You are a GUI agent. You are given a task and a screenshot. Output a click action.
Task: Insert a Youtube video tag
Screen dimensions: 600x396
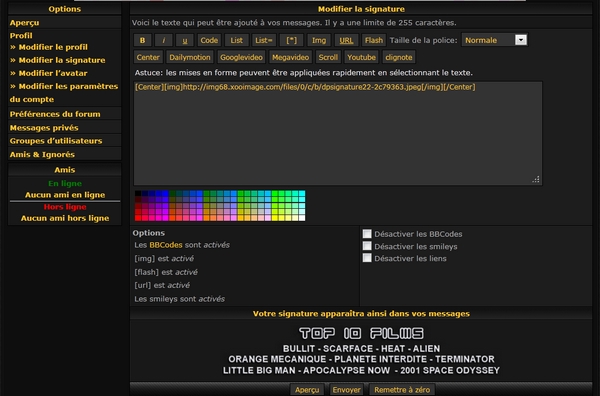[x=361, y=57]
